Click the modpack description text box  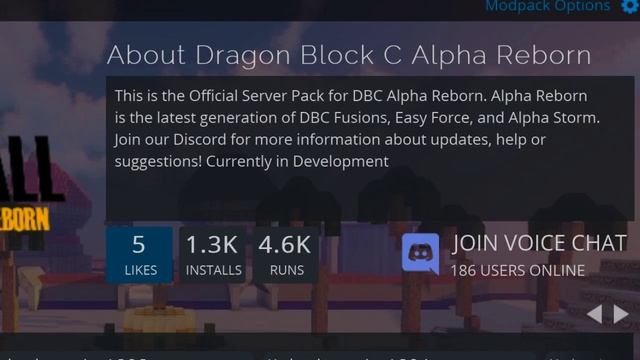tap(370, 149)
